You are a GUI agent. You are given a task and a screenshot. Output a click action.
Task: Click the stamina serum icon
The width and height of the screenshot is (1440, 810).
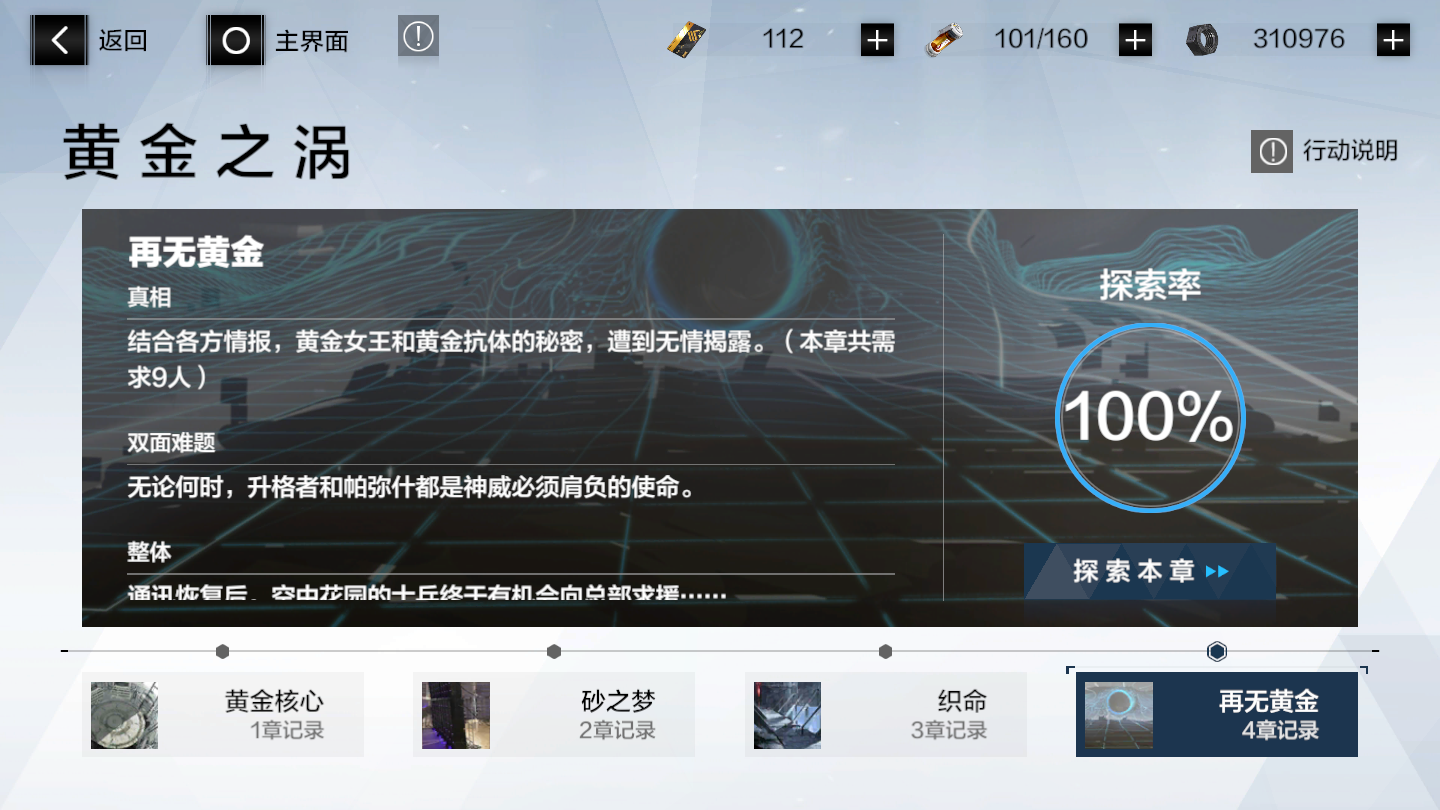[x=943, y=40]
